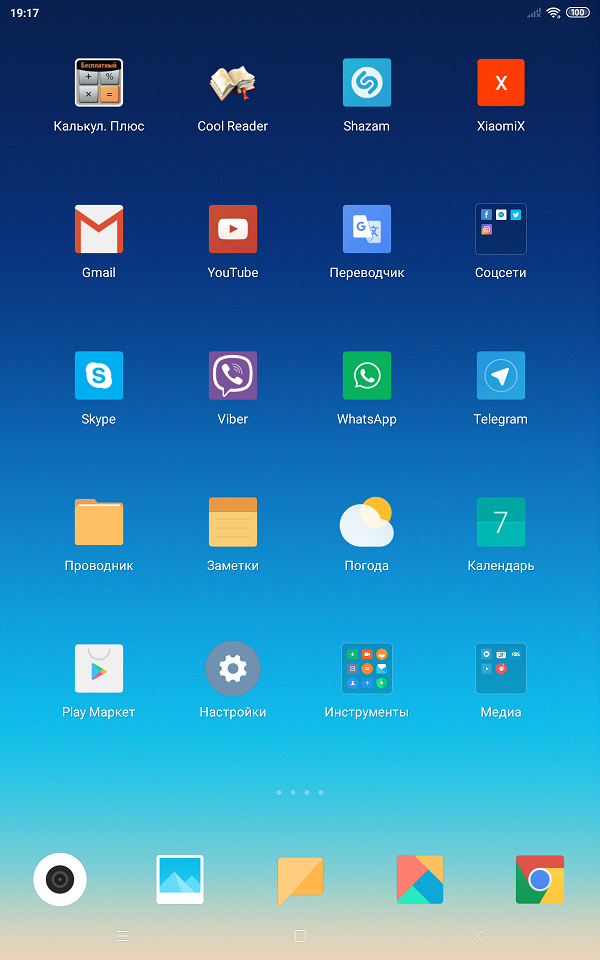Open the XiaomiX app
600x960 pixels.
coord(501,83)
